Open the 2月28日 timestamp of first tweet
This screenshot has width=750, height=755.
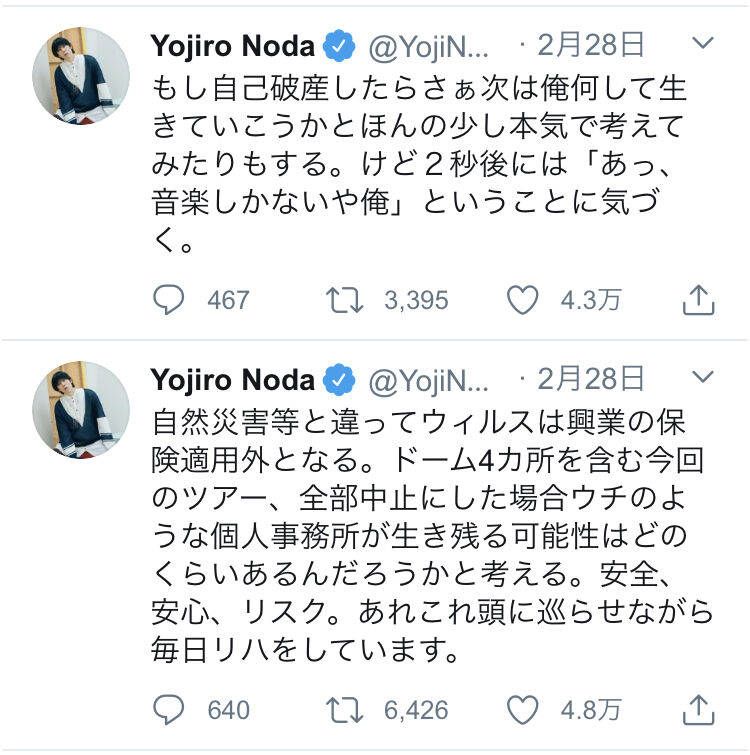[x=590, y=46]
